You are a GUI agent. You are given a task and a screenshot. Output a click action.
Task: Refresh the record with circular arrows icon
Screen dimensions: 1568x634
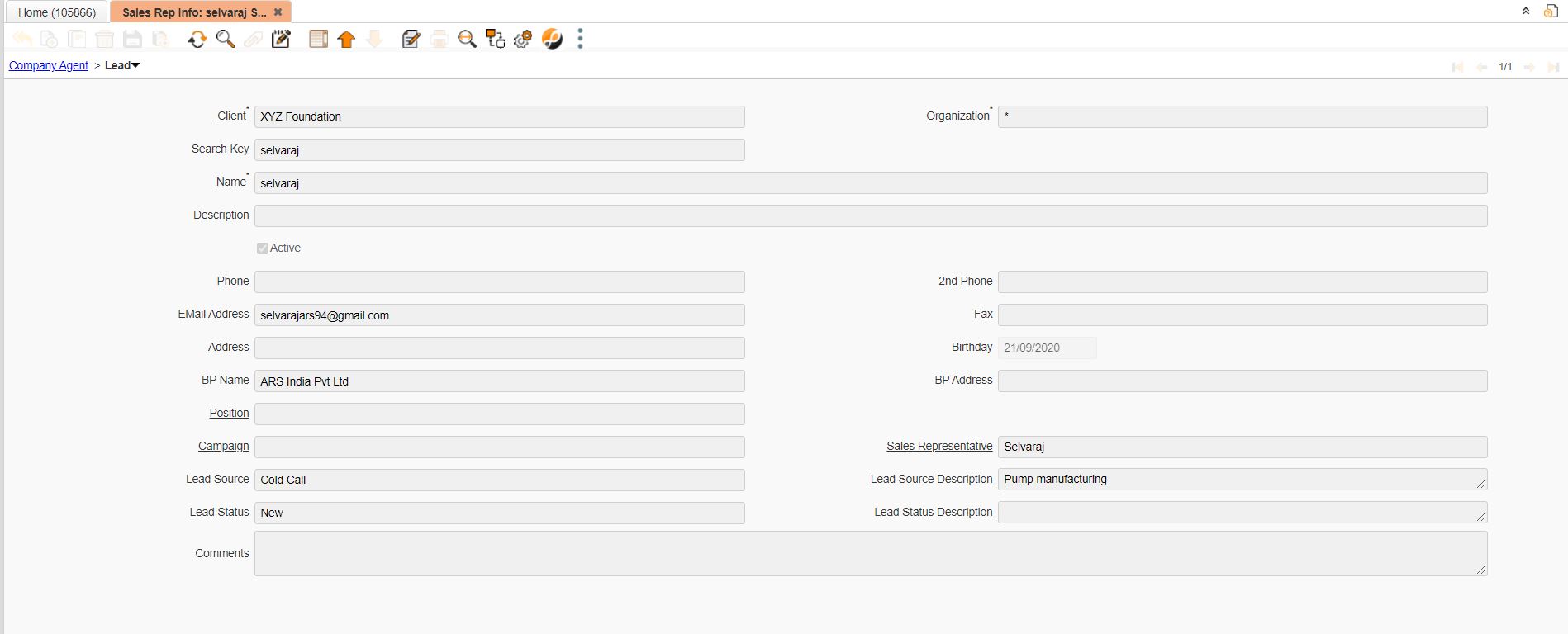[197, 39]
